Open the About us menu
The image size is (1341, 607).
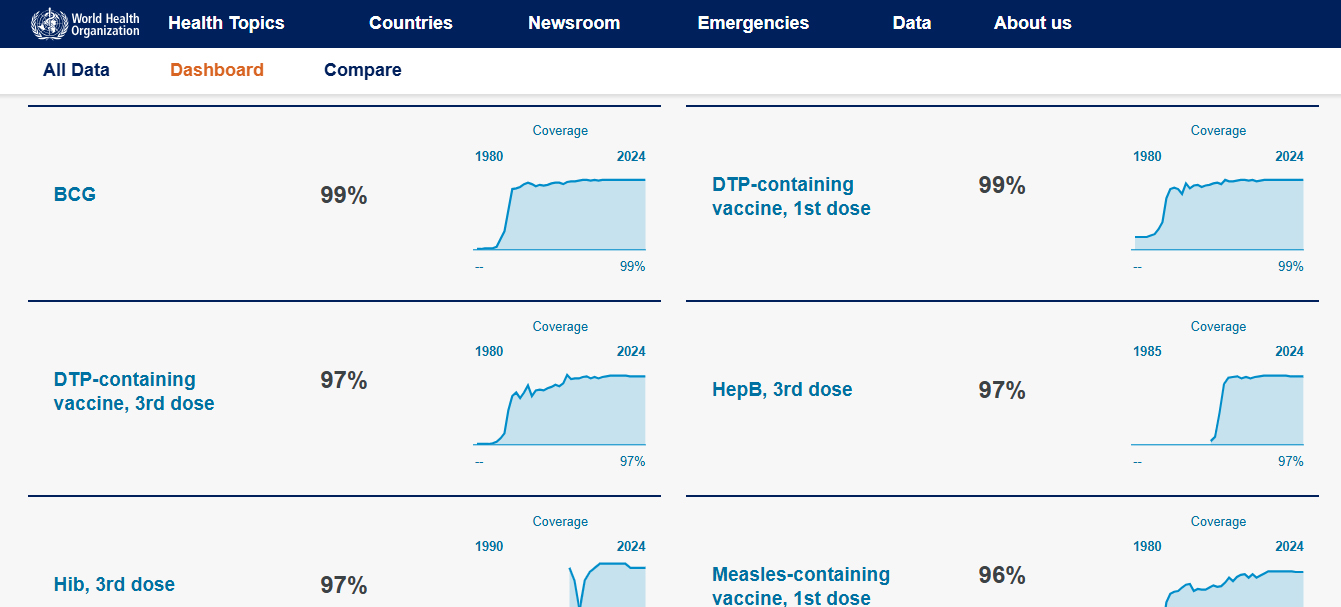[x=1032, y=23]
